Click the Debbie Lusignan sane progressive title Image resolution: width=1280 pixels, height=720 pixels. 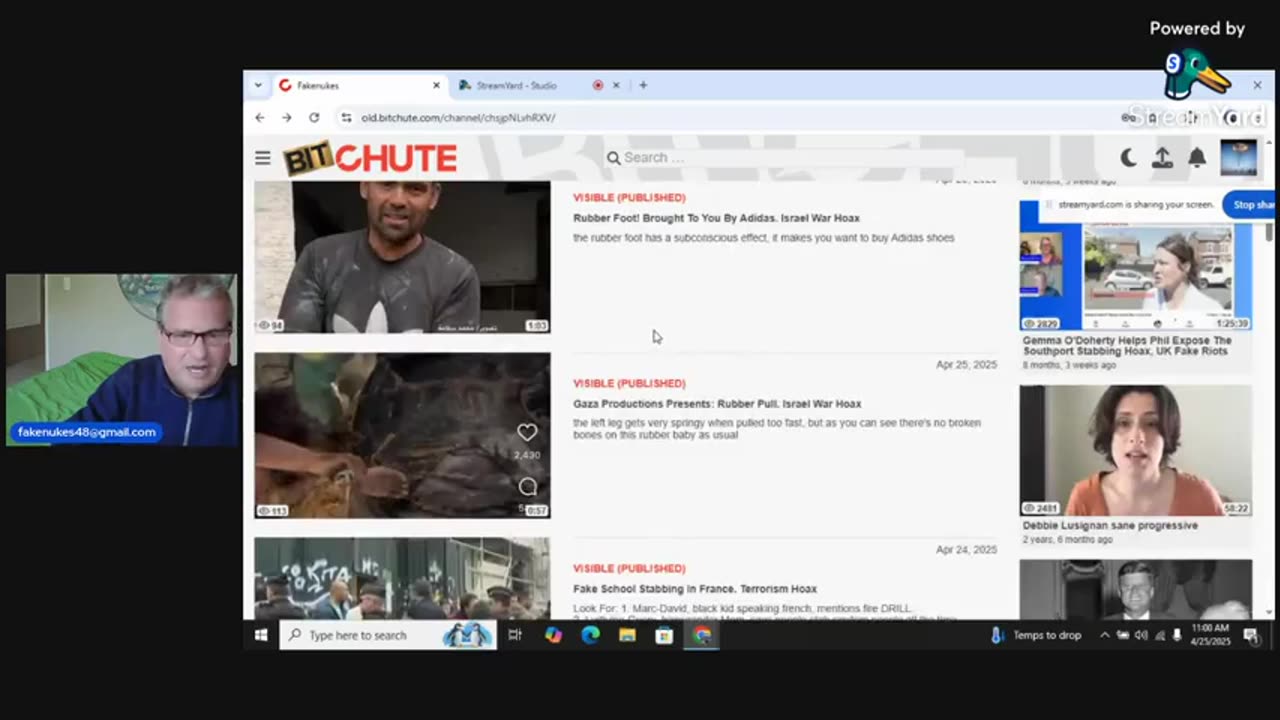tap(1110, 525)
